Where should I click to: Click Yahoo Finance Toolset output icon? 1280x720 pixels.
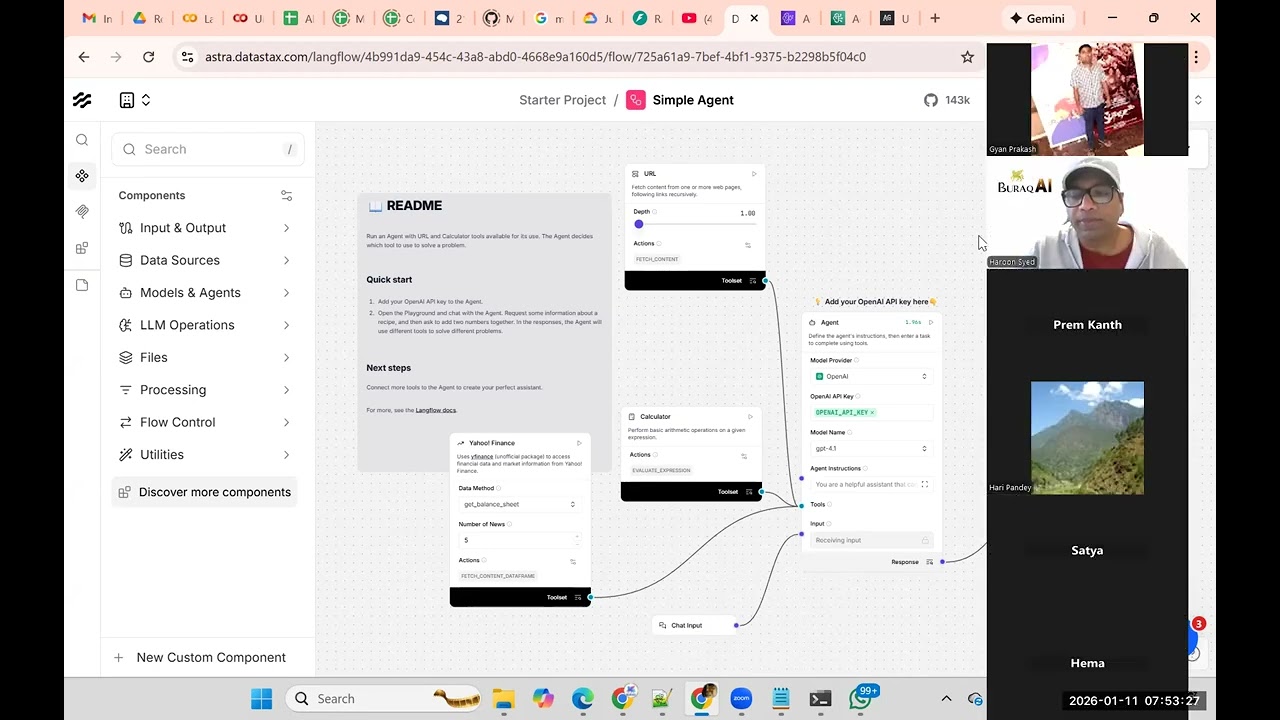(578, 597)
